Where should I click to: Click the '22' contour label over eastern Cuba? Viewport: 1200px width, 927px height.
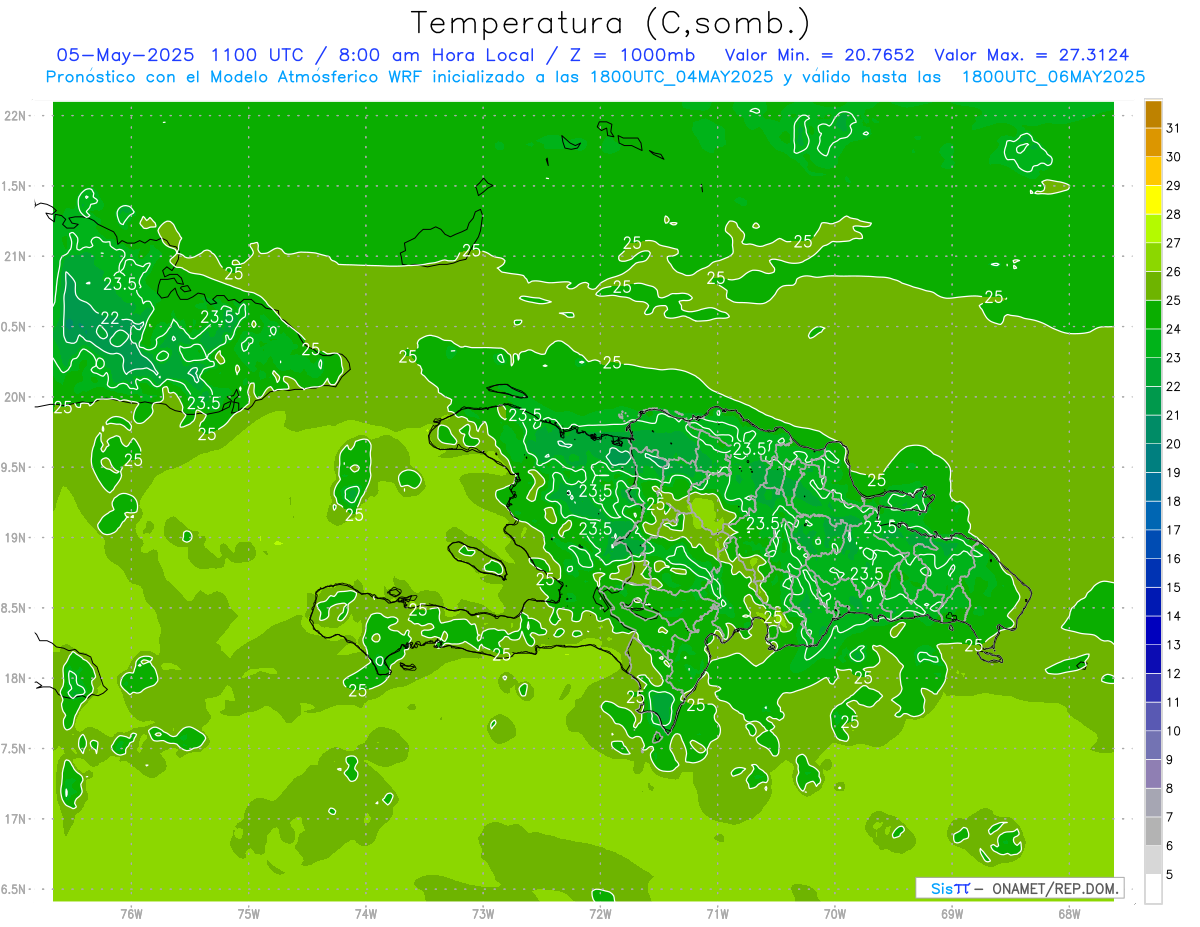click(x=110, y=318)
